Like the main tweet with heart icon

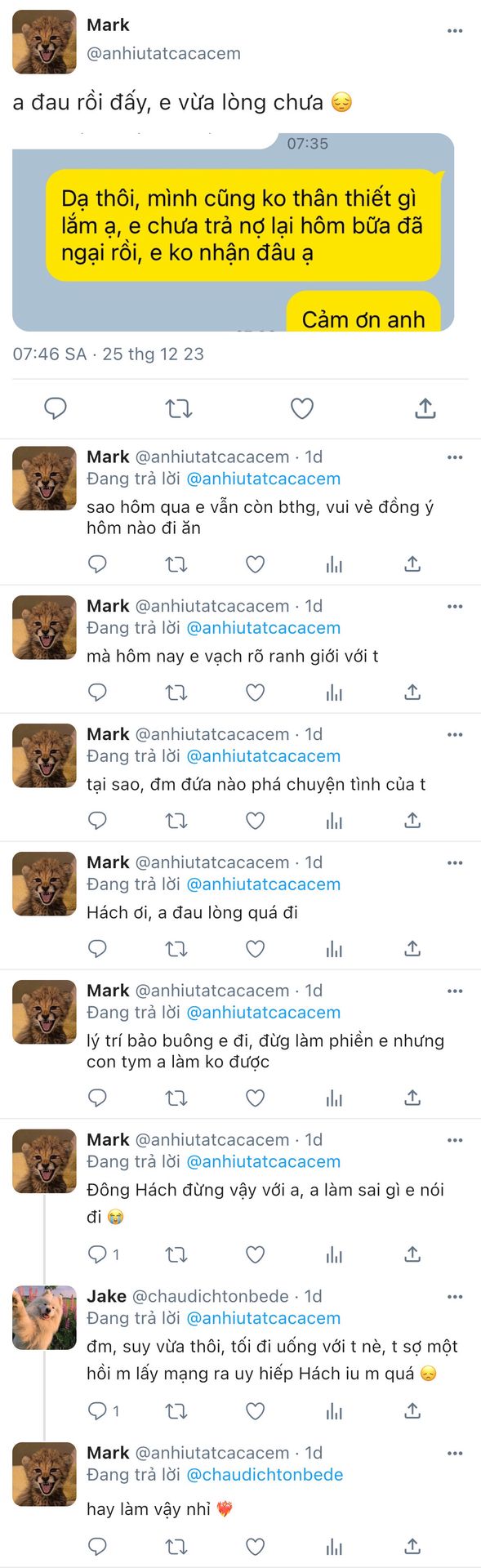point(302,408)
